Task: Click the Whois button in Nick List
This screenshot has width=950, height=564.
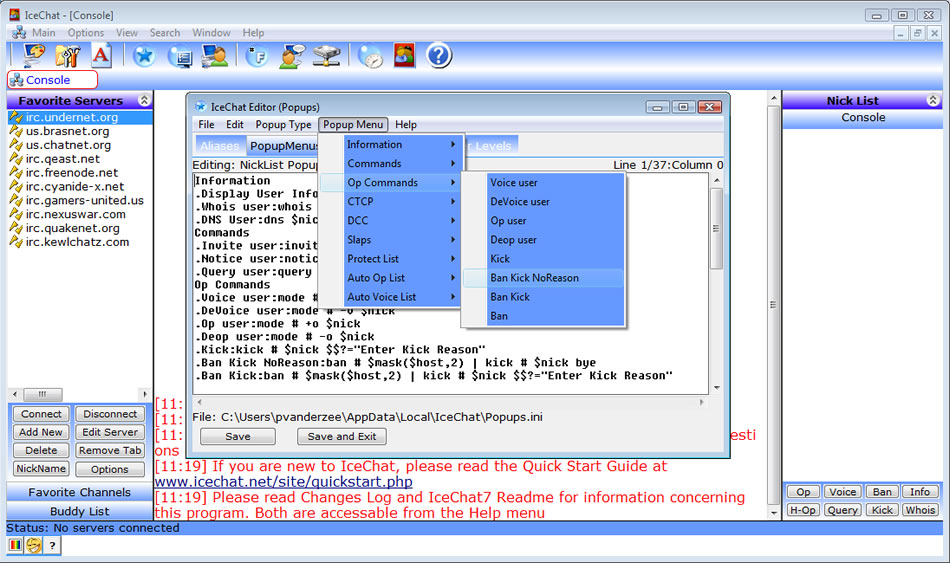Action: tap(920, 510)
